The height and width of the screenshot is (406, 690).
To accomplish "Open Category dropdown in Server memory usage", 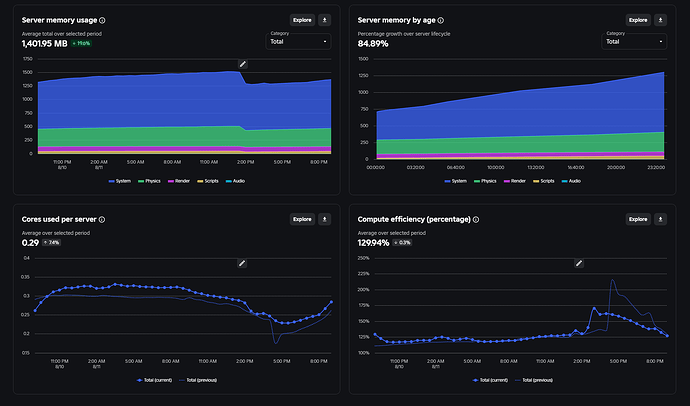I will point(298,41).
